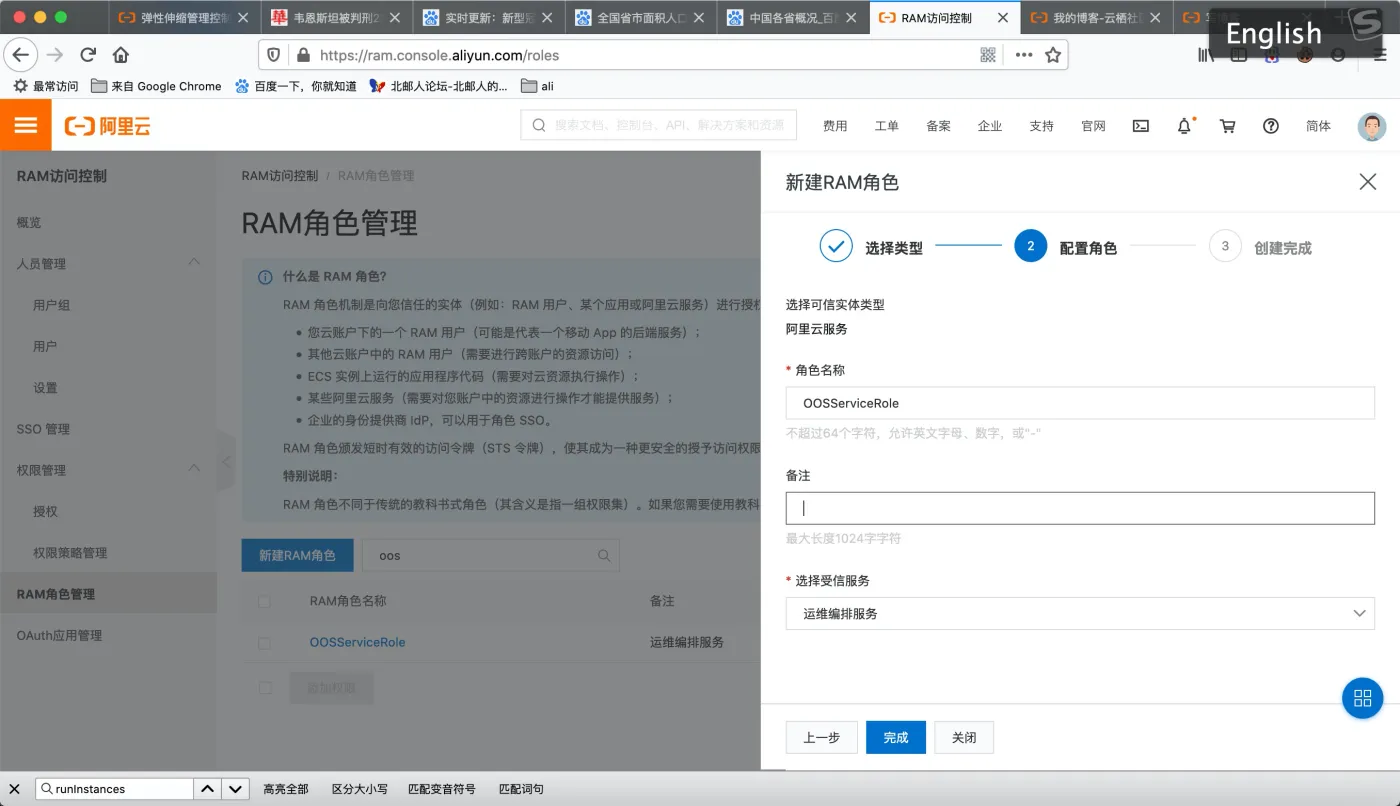The image size is (1400, 806).
Task: Go to 概览 in sidebar
Action: (30, 222)
